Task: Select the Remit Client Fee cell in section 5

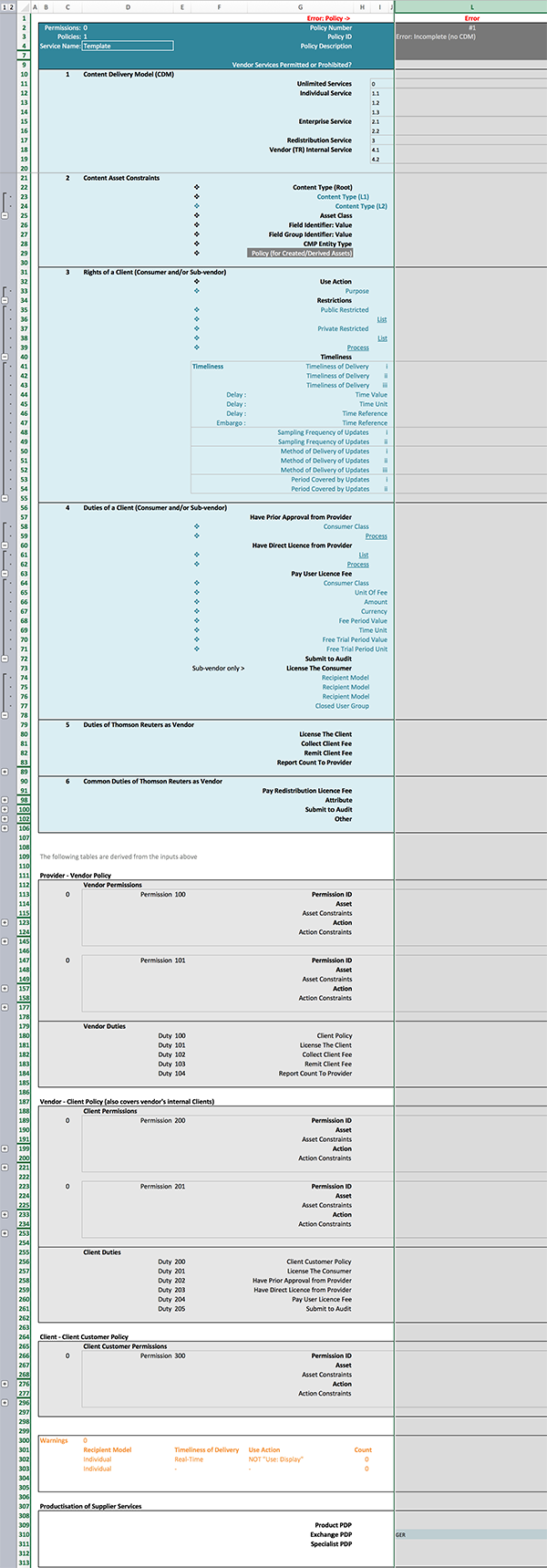Action: coord(328,753)
